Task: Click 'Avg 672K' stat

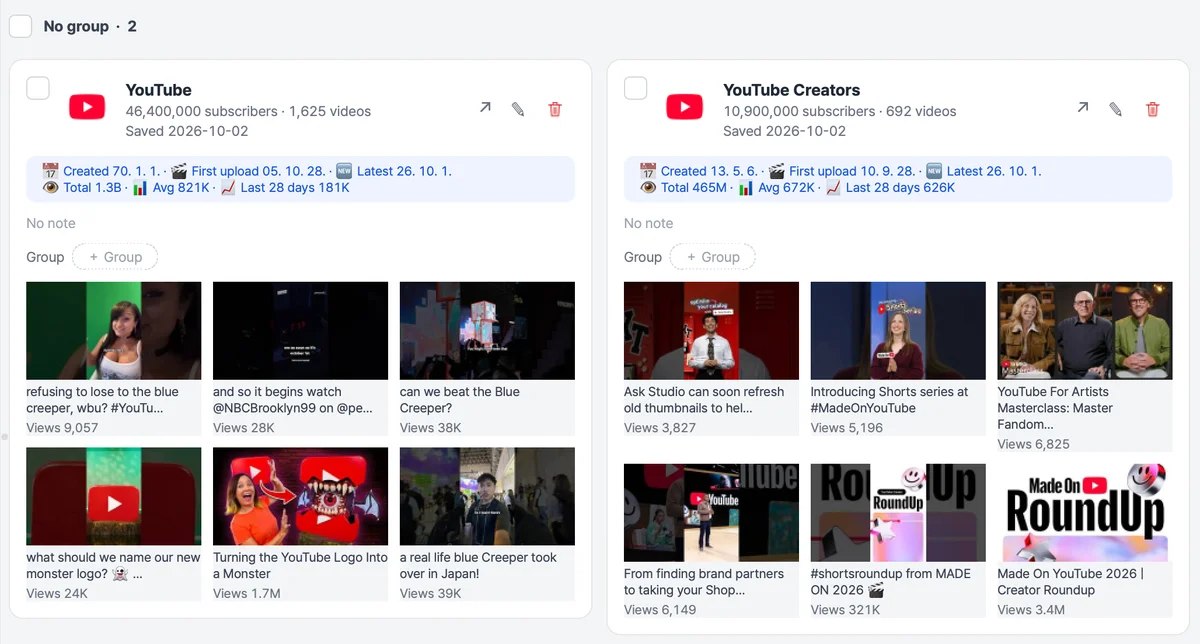Action: [x=777, y=187]
